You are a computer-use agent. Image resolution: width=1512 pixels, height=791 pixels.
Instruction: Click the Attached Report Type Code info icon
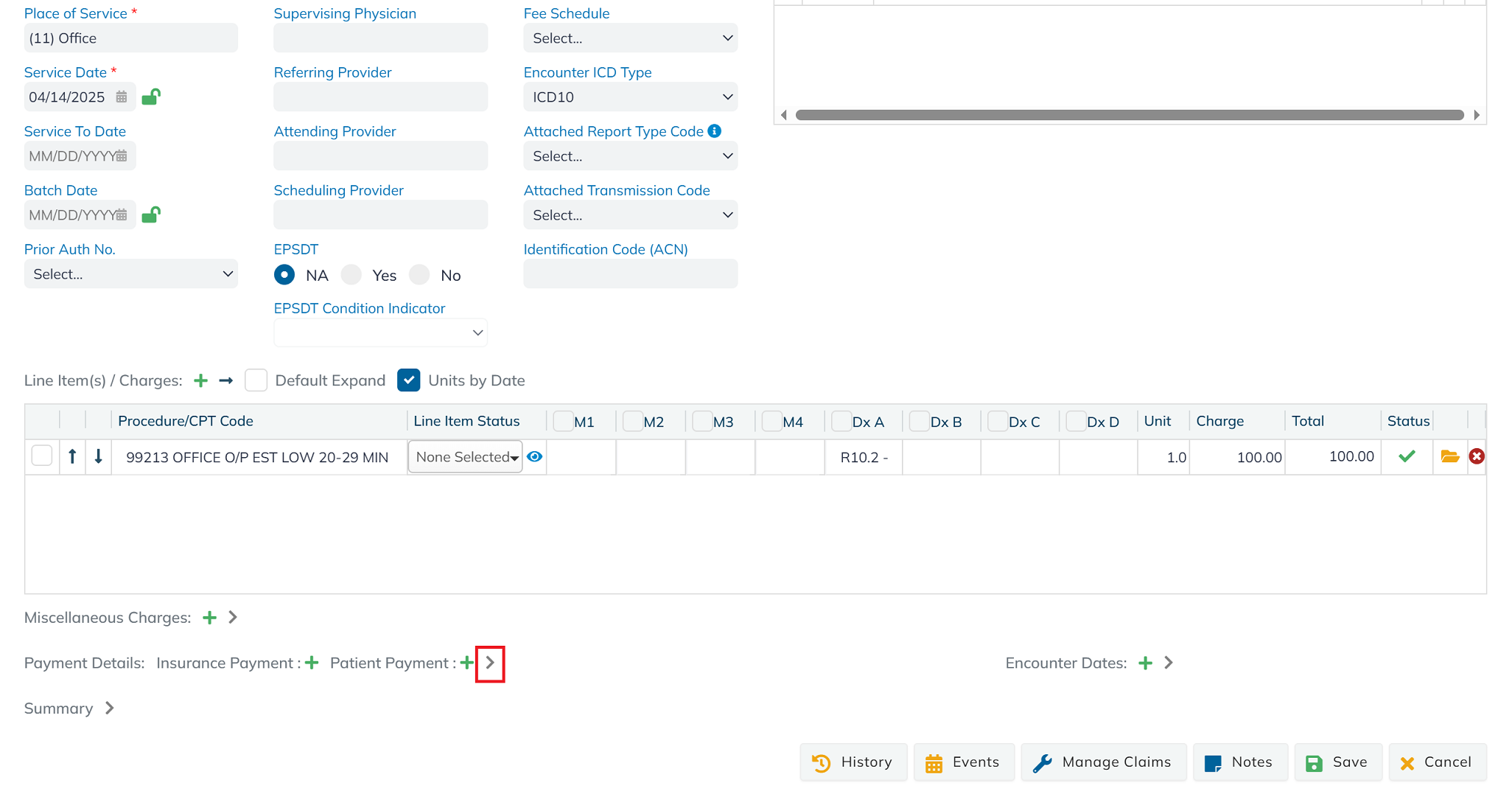[714, 131]
